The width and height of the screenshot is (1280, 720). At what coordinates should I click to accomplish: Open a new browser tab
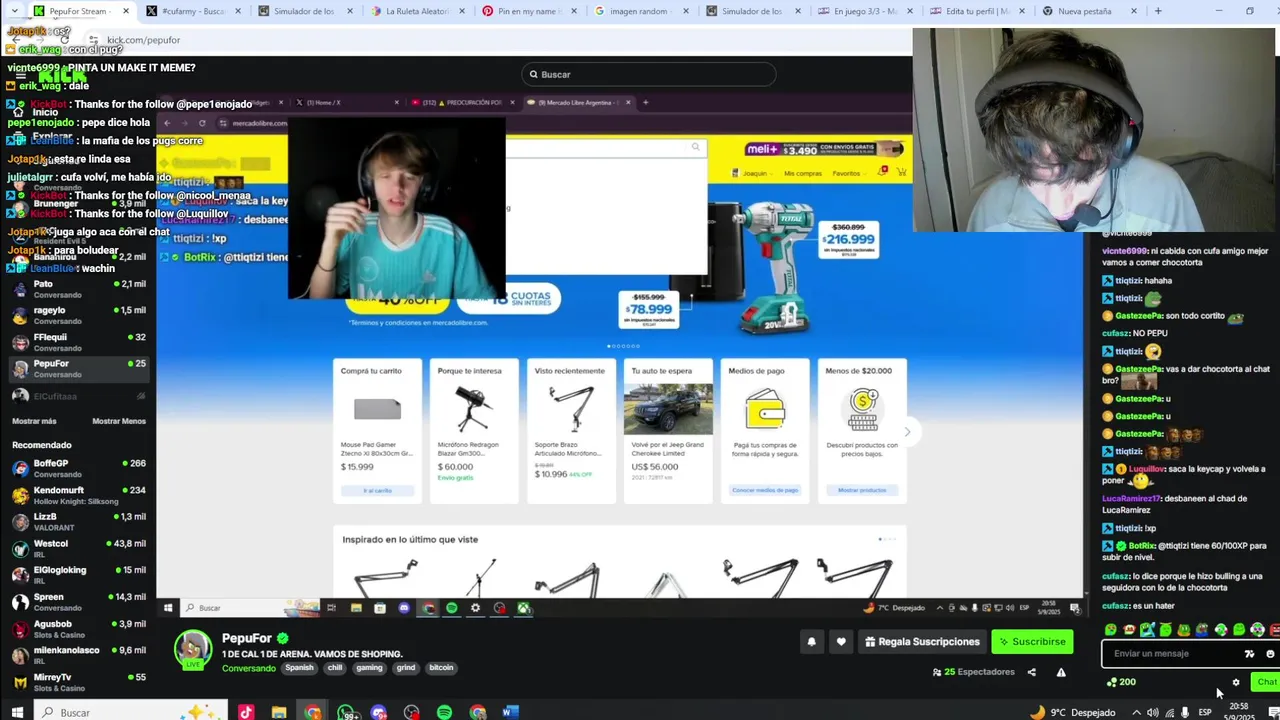coord(1158,11)
